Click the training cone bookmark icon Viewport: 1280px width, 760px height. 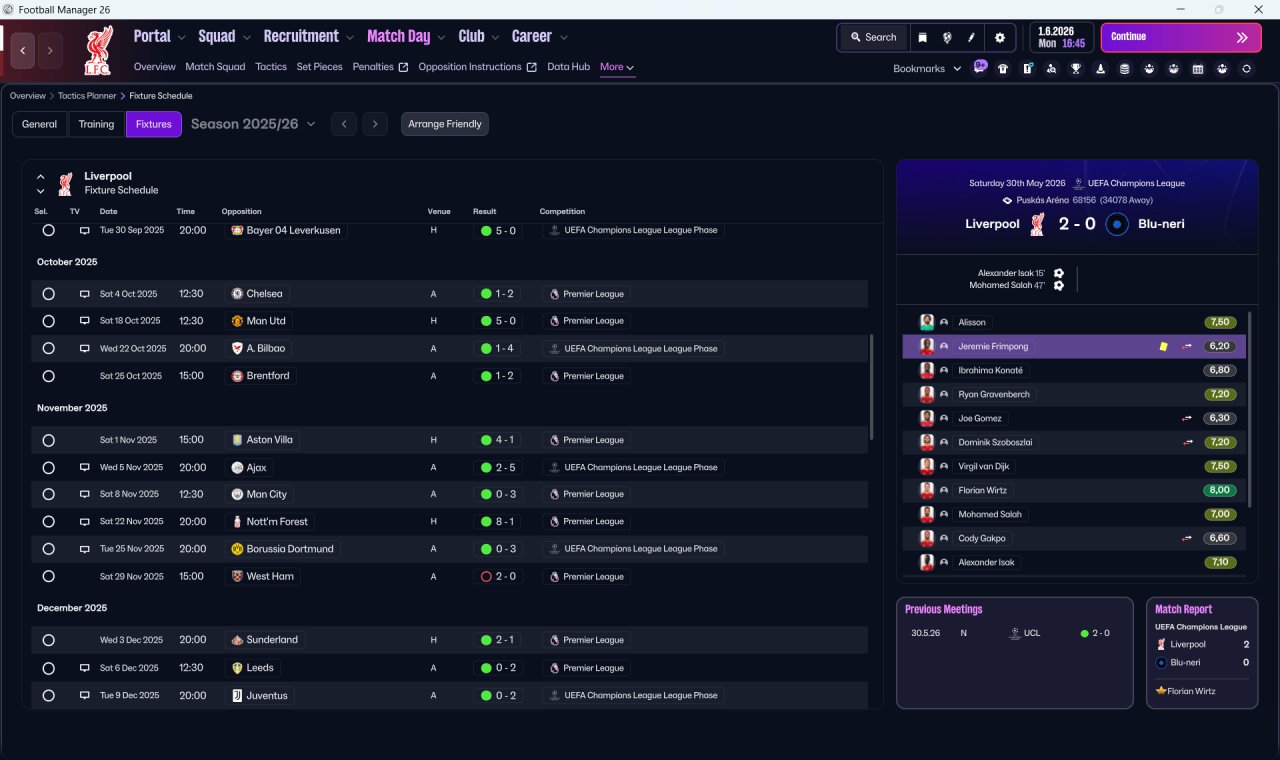tap(1100, 69)
